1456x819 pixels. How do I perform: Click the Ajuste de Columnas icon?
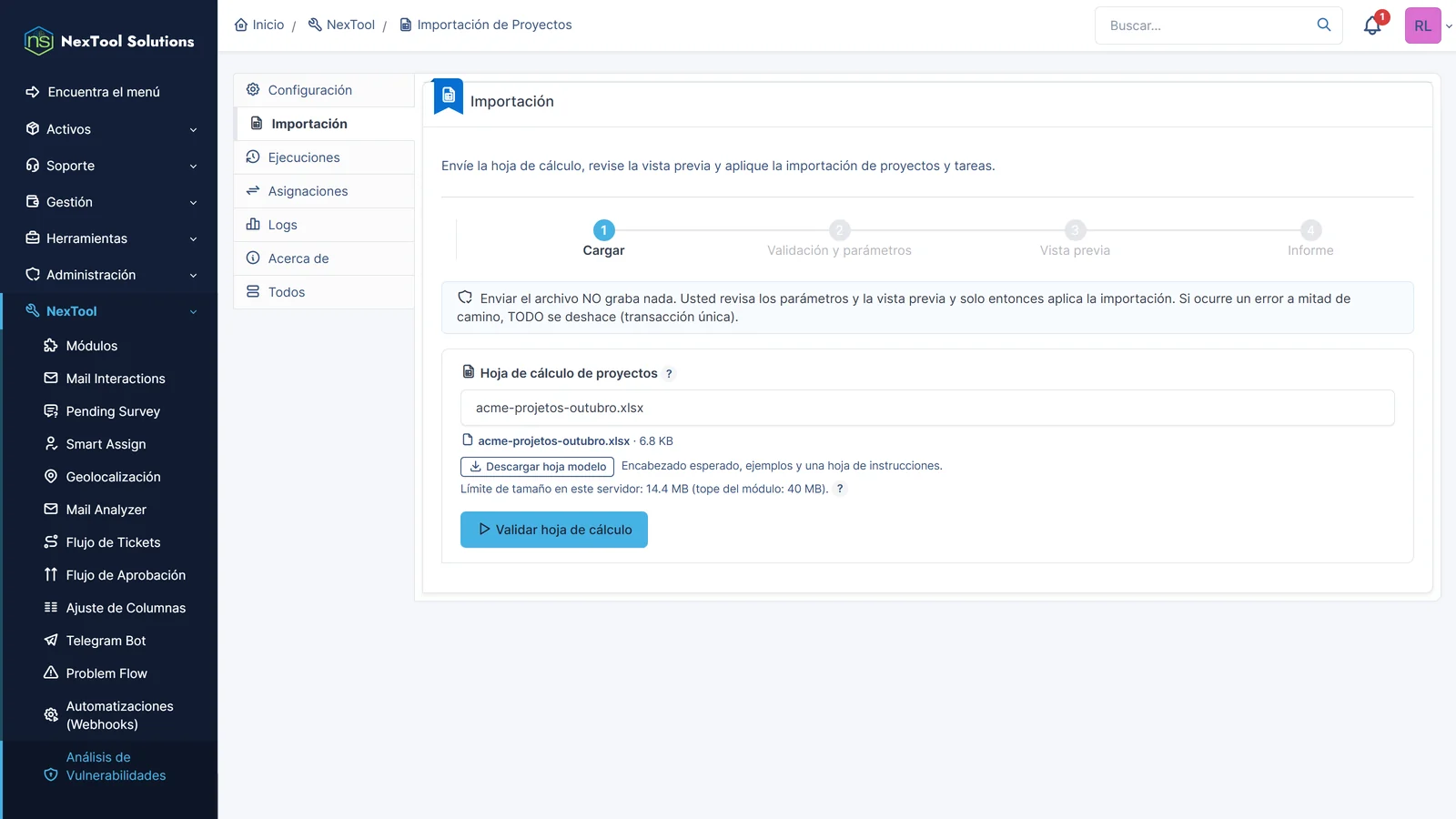coord(51,608)
